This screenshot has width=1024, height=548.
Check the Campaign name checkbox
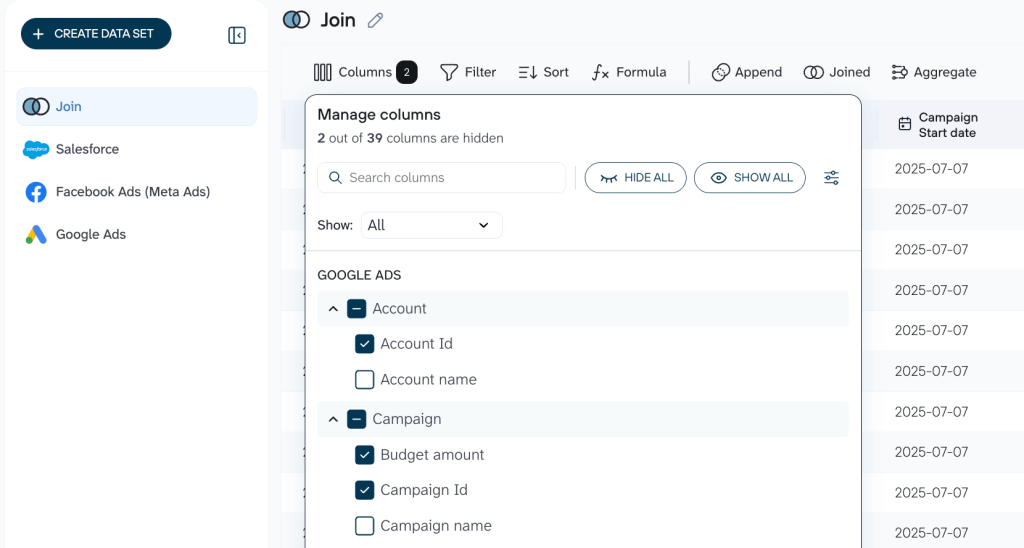pos(365,526)
